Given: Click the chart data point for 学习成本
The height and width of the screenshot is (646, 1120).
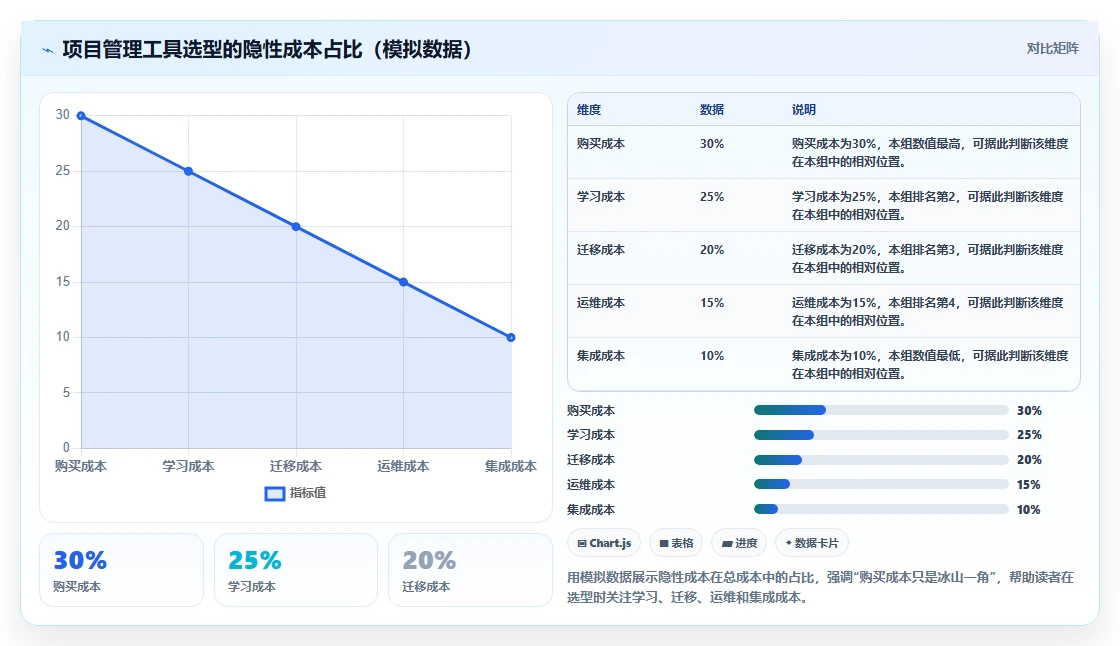Looking at the screenshot, I should tap(189, 172).
